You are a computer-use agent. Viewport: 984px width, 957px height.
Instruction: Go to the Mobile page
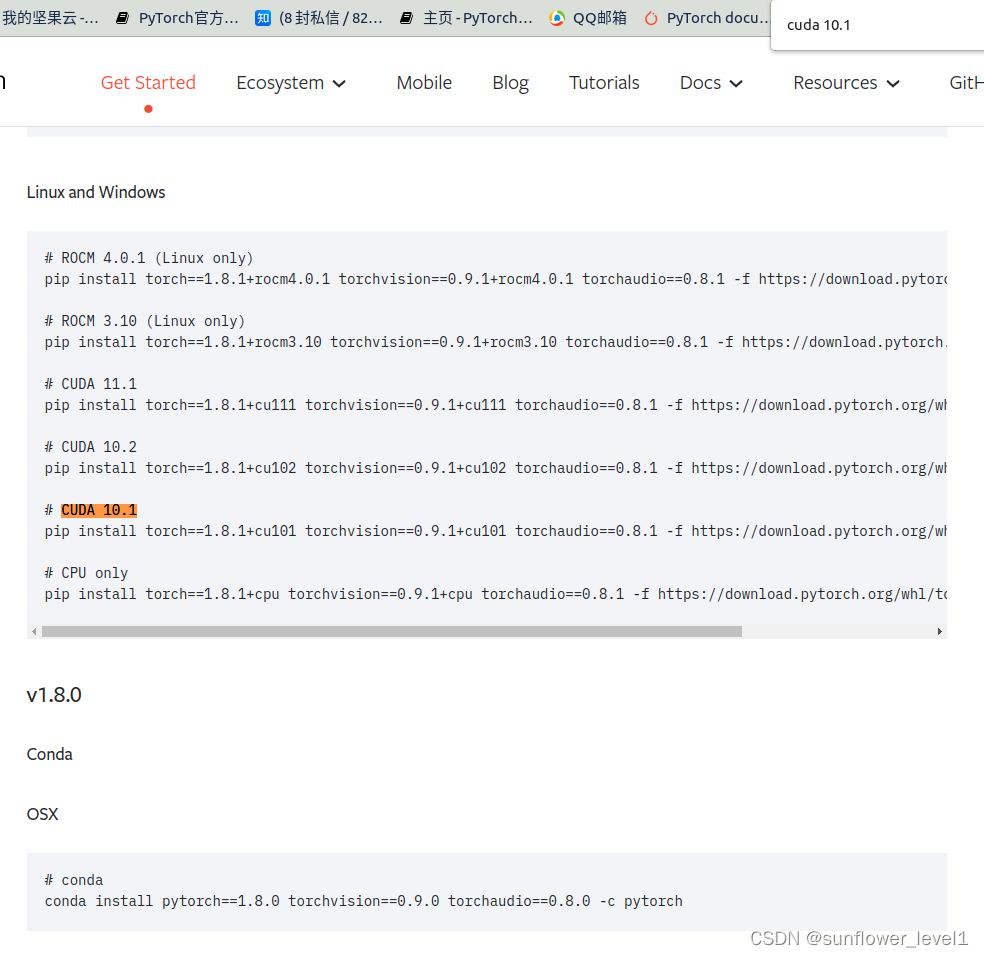(x=424, y=83)
